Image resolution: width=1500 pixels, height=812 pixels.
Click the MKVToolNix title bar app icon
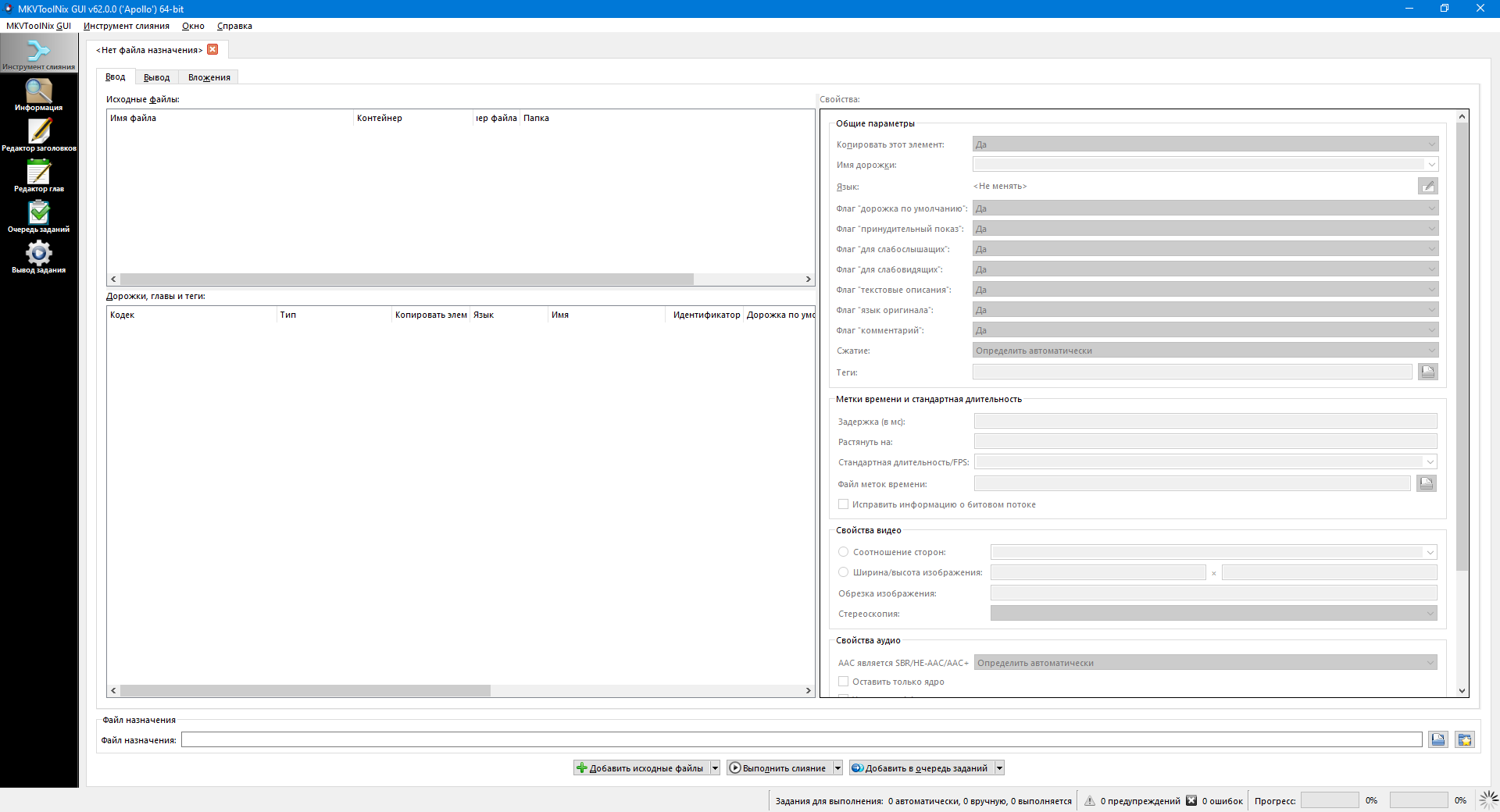click(9, 9)
